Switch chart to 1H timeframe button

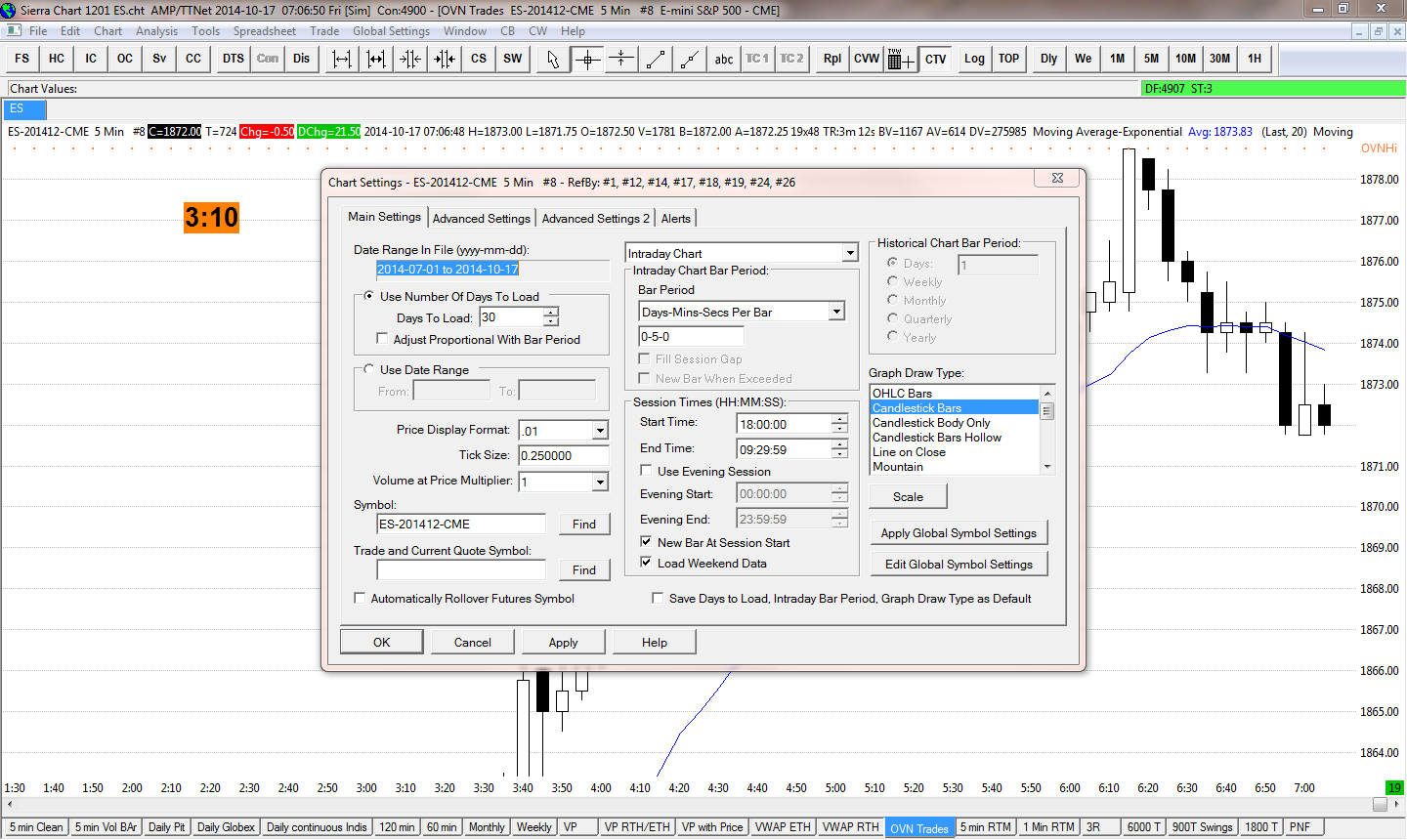[1255, 59]
